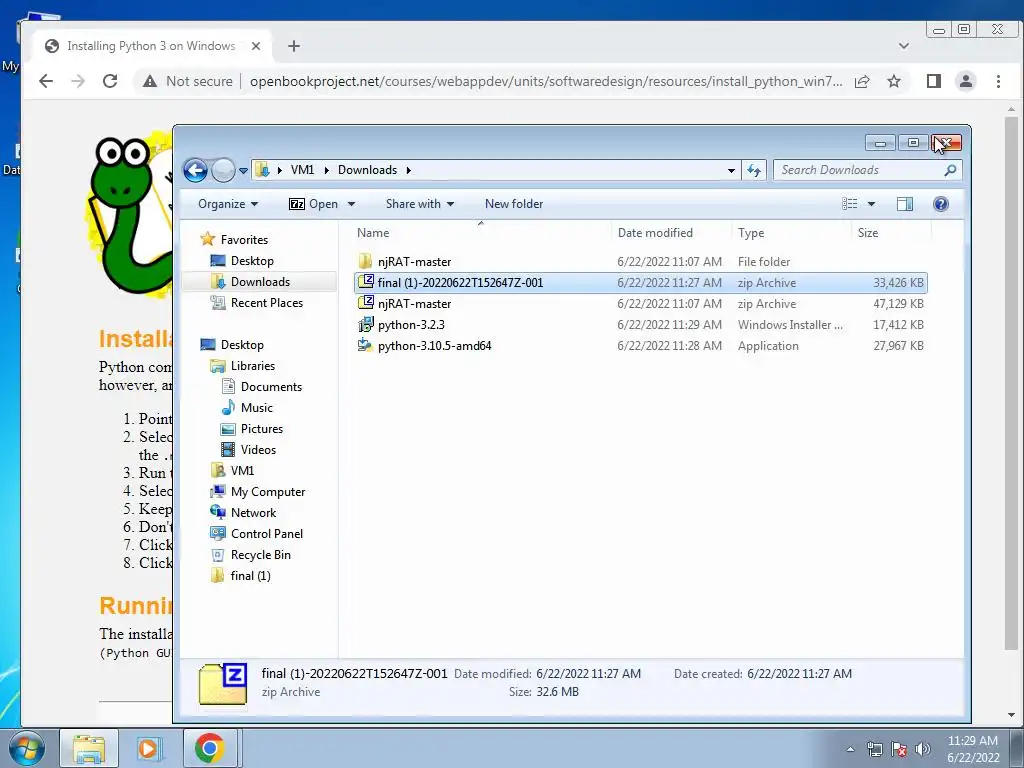This screenshot has width=1024, height=768.
Task: Select the njRAT-master folder icon
Action: [366, 261]
